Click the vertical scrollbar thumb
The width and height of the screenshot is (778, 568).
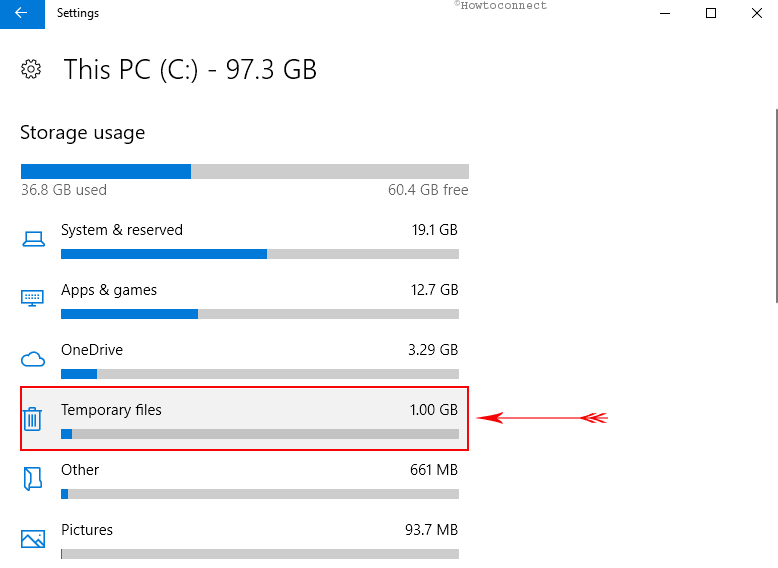point(777,205)
